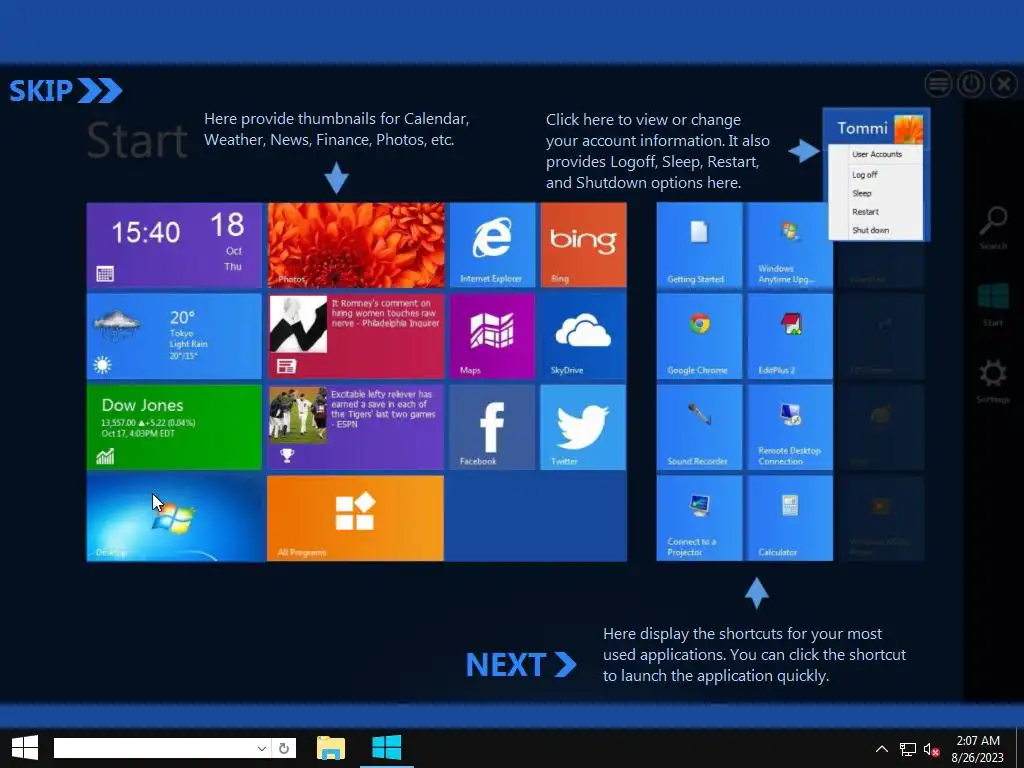Open the Dow Jones finance tile
The height and width of the screenshot is (768, 1024).
(x=174, y=427)
